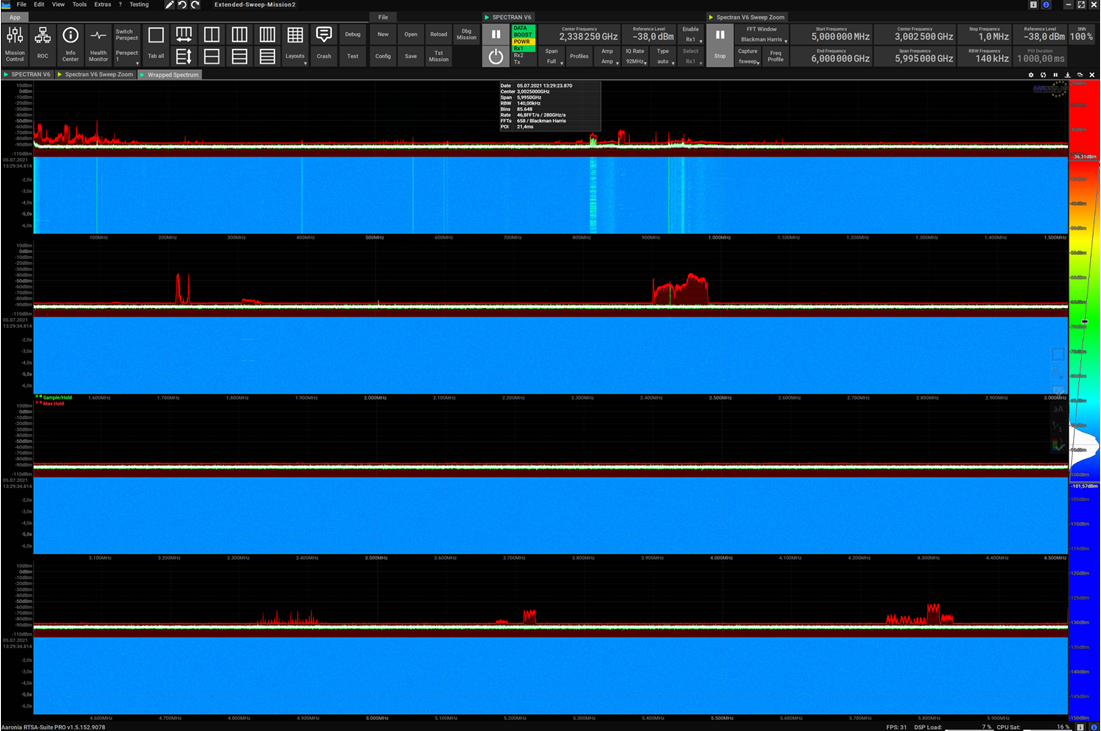The height and width of the screenshot is (731, 1101).
Task: Click the Tab all layout icon
Action: [156, 44]
